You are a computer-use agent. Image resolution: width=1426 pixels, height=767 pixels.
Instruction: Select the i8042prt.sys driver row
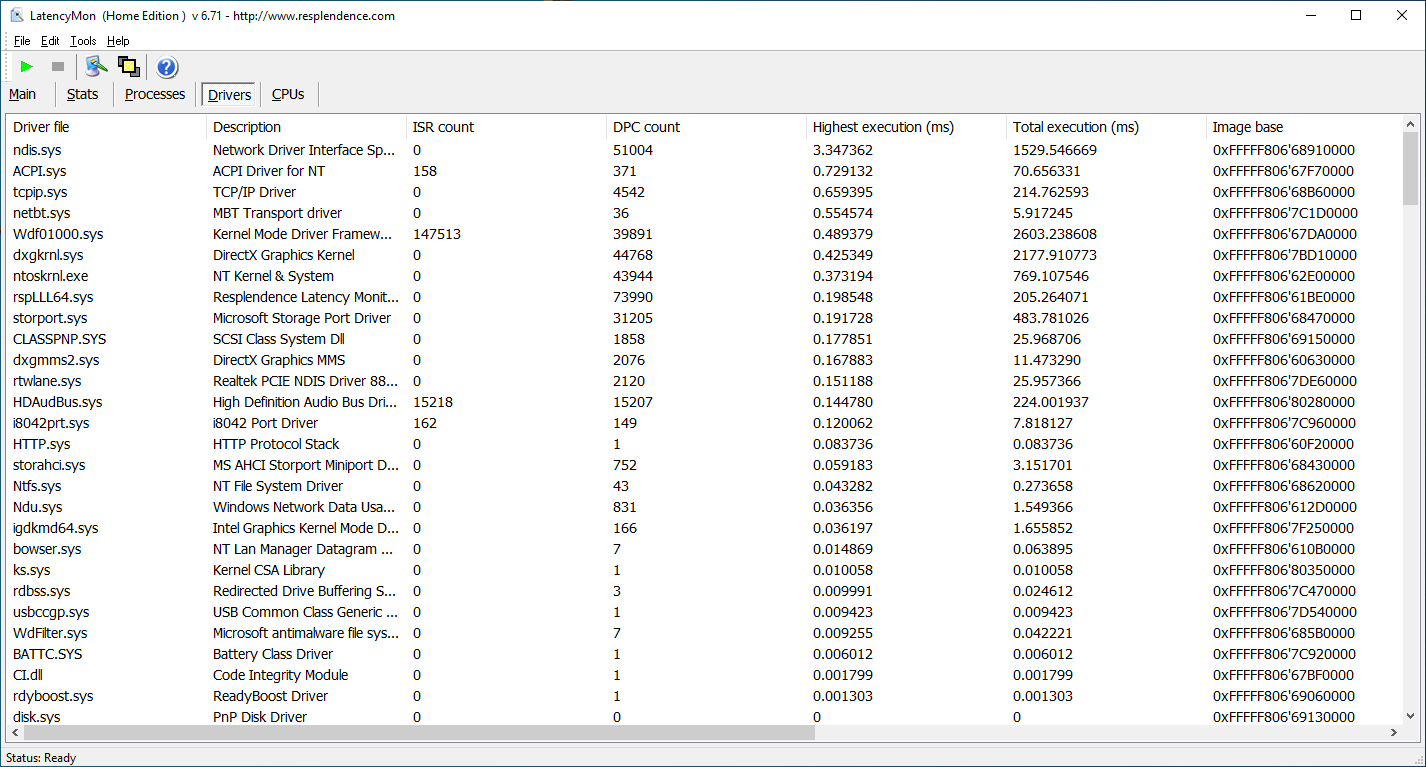(704, 423)
